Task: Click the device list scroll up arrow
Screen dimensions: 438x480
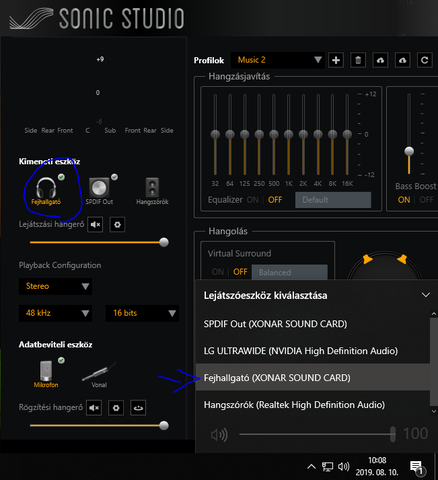Action: [x=434, y=314]
